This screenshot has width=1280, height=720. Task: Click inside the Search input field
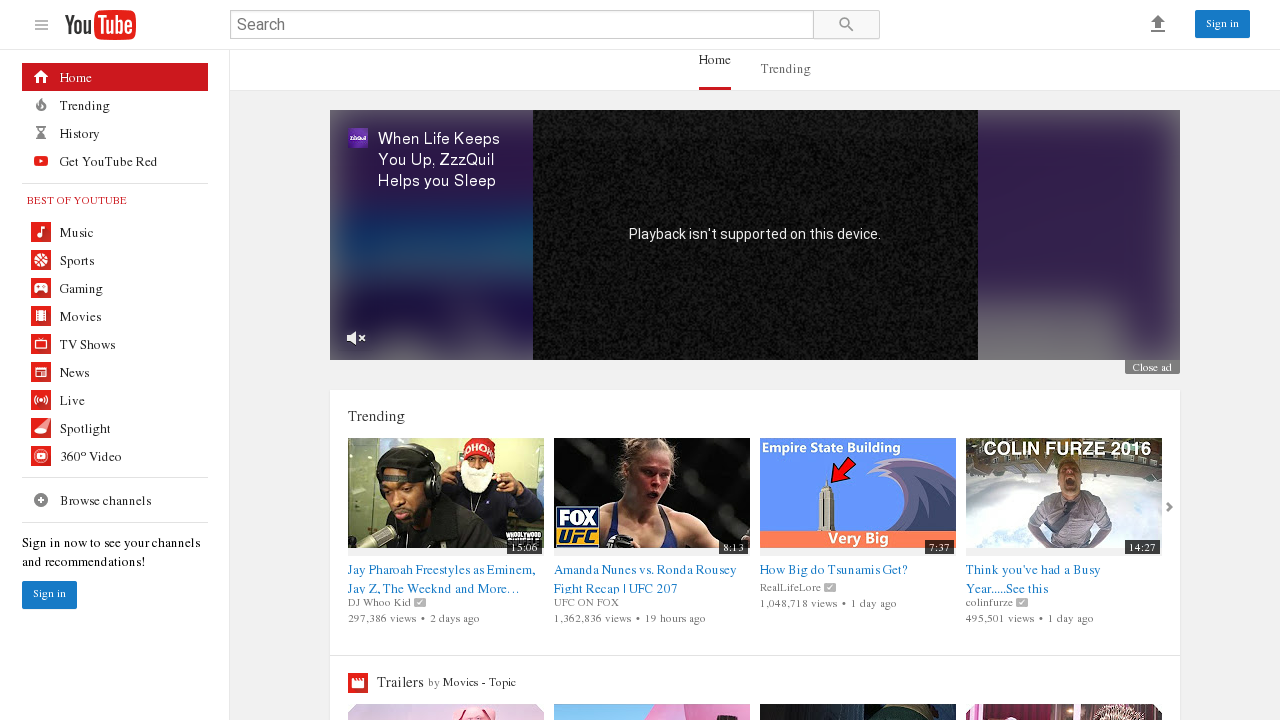[522, 25]
